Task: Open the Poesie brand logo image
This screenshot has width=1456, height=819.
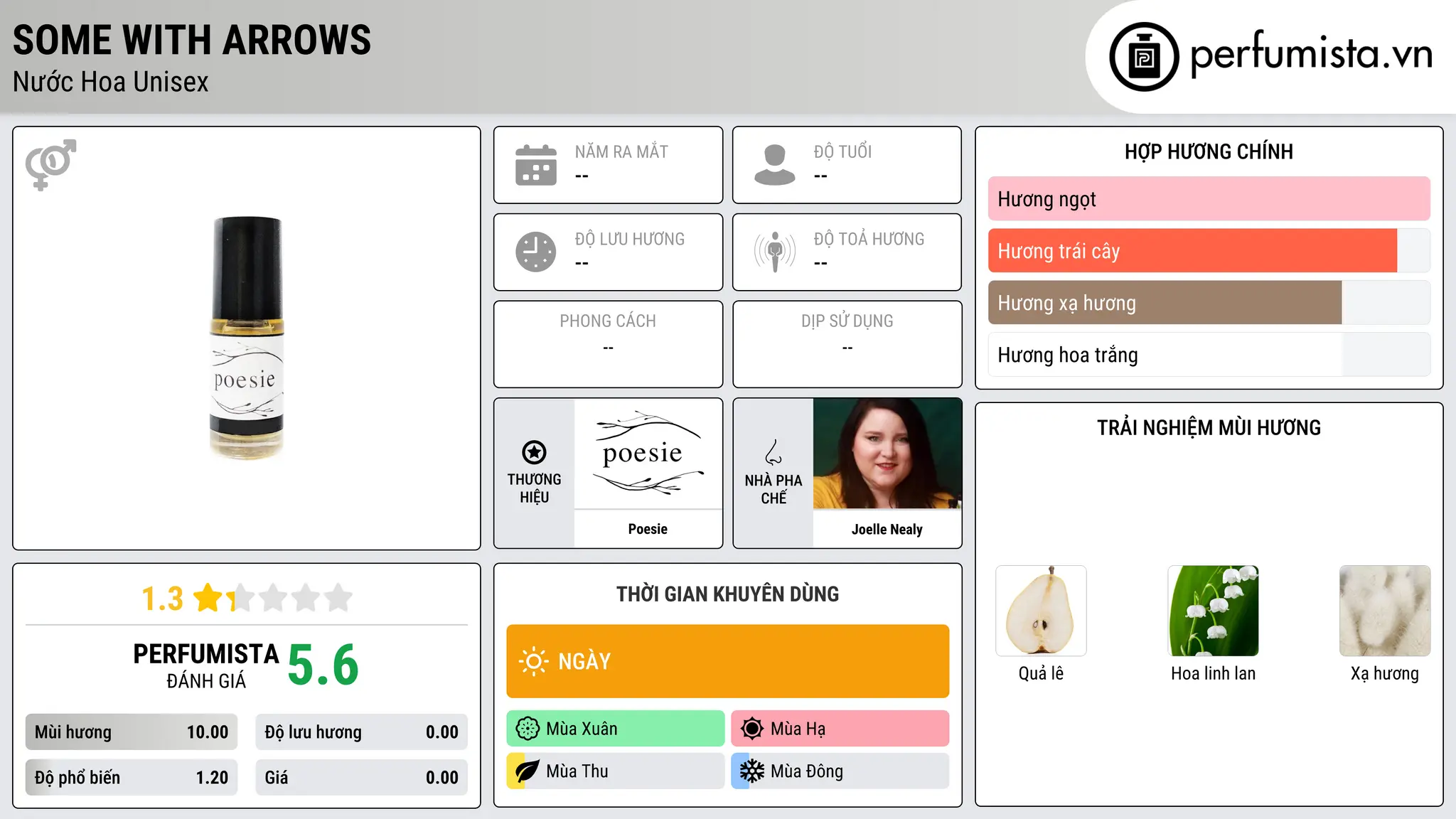Action: (648, 454)
